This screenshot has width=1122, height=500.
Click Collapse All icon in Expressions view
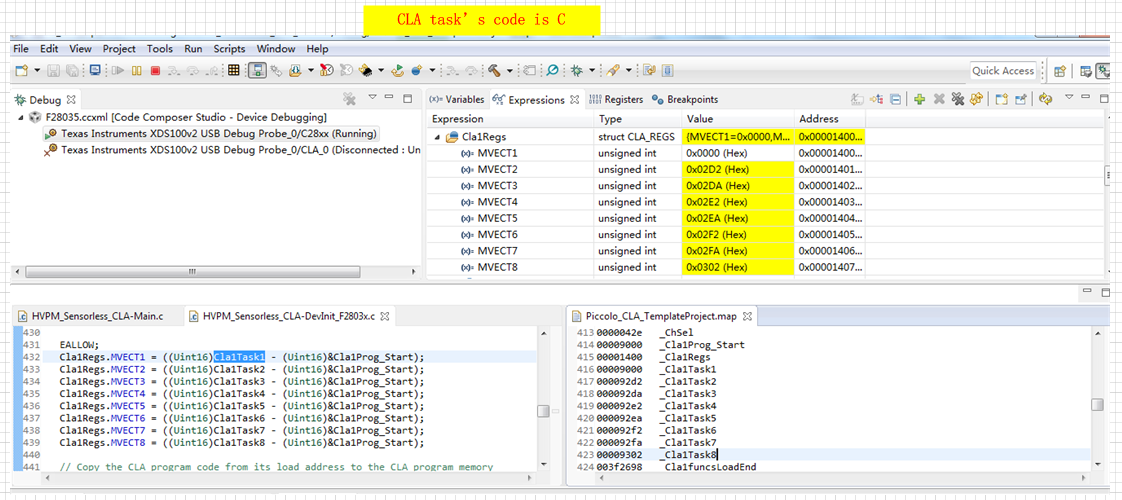895,98
